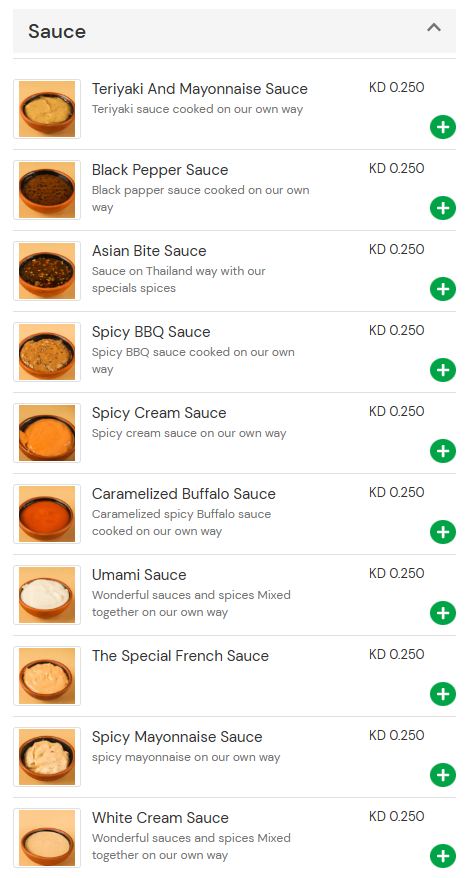Select the White Cream Sauce title
The width and height of the screenshot is (473, 878).
(160, 818)
